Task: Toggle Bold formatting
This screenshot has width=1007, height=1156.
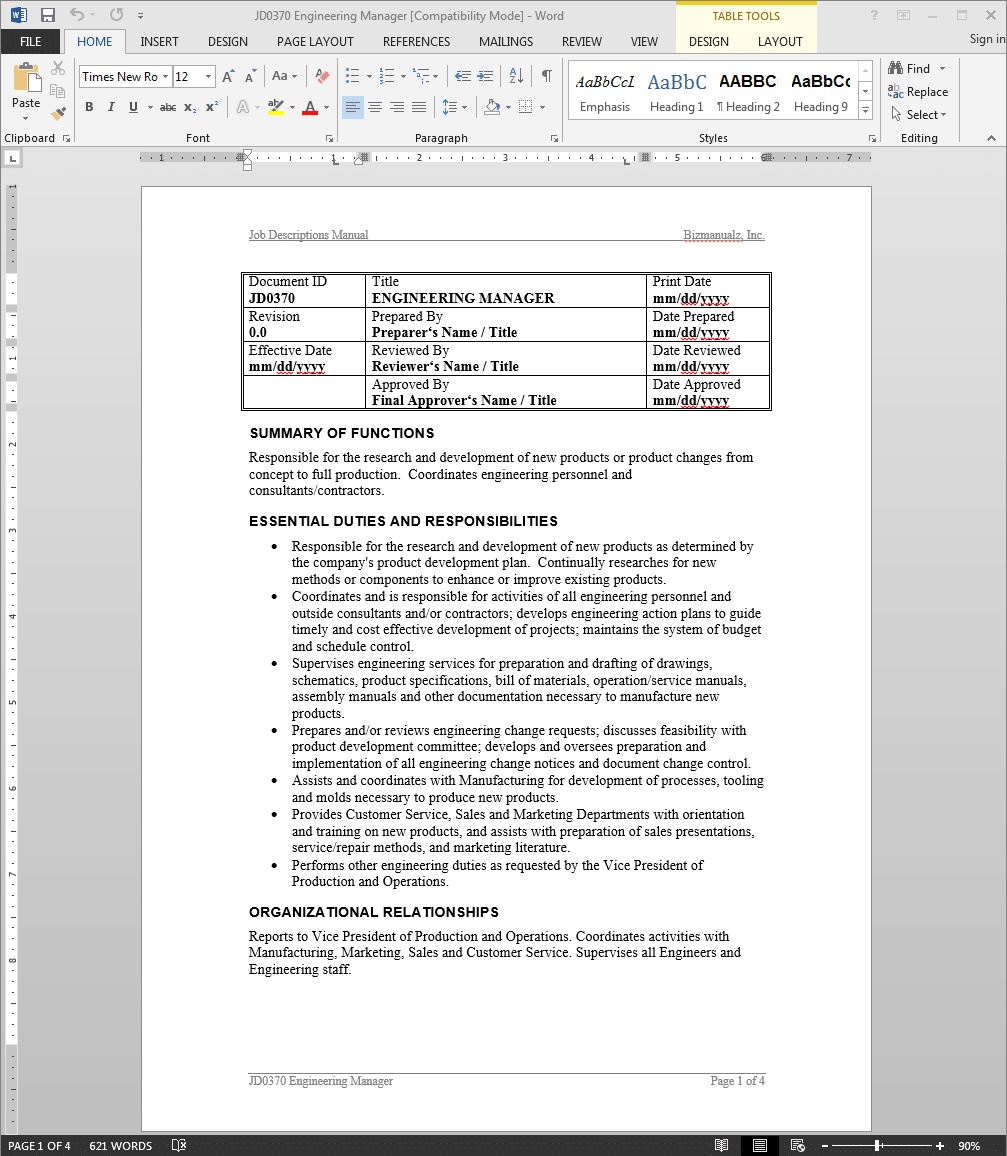Action: (x=89, y=108)
